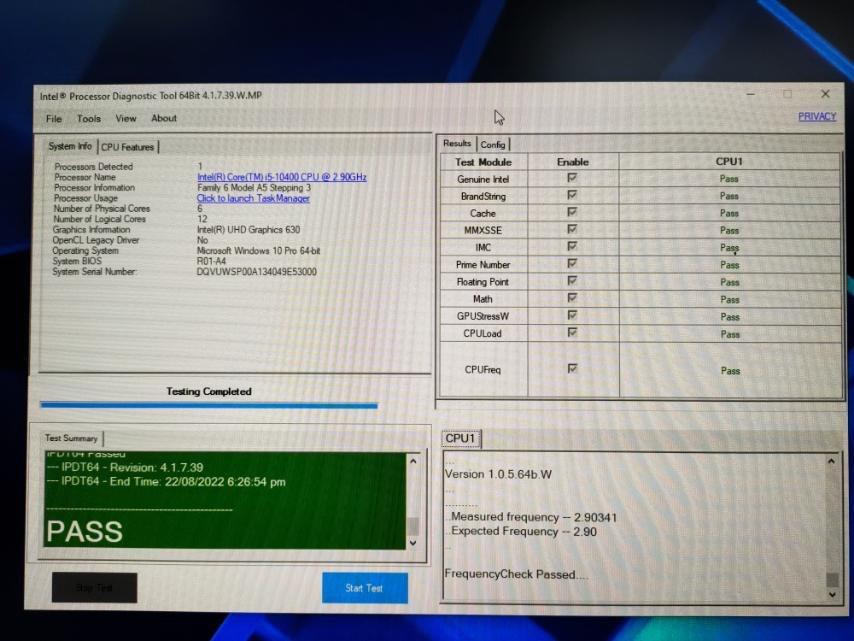This screenshot has height=641, width=854.
Task: Click the CPU1 output scroll down arrow
Action: pos(832,595)
